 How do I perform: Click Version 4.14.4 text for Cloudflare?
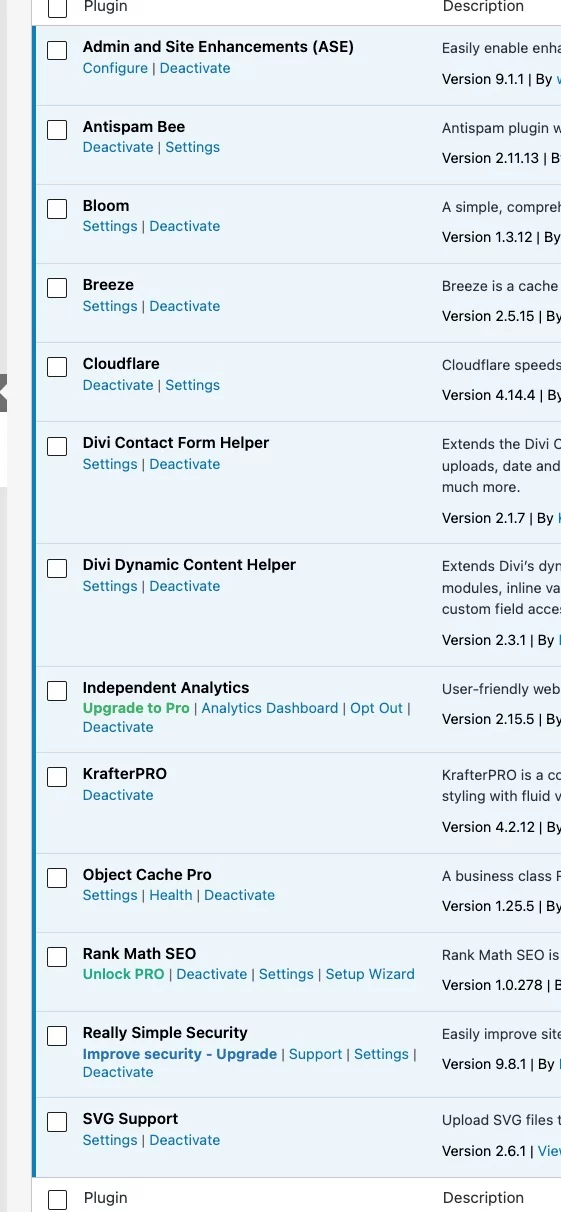[x=488, y=395]
